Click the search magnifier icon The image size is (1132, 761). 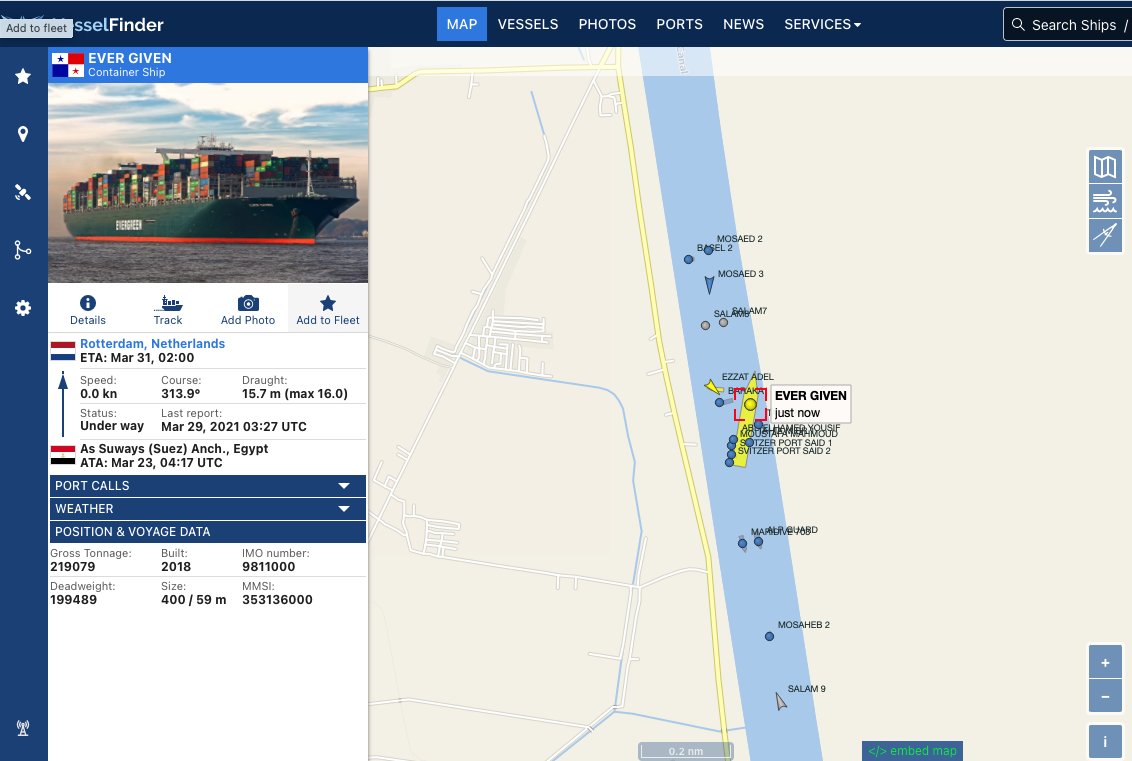click(x=1018, y=25)
